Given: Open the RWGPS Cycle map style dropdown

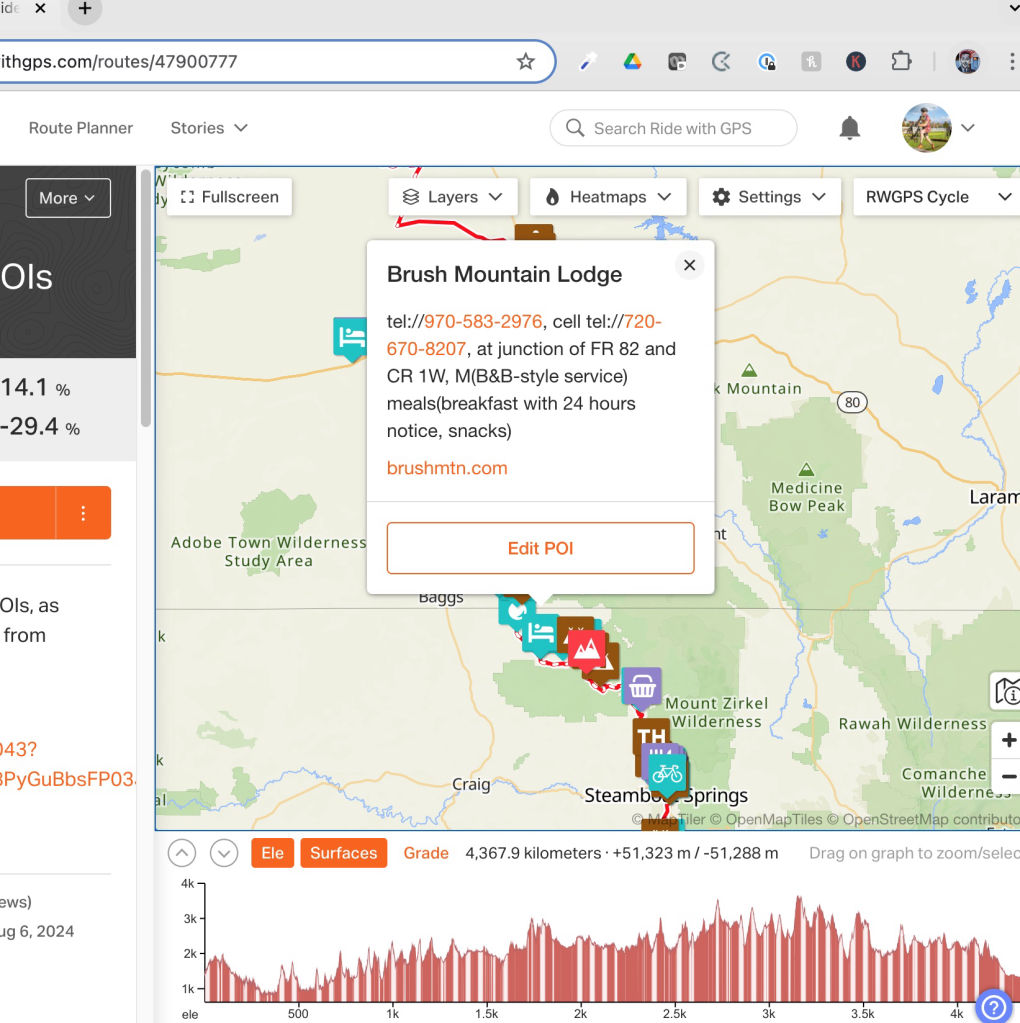Looking at the screenshot, I should [936, 197].
